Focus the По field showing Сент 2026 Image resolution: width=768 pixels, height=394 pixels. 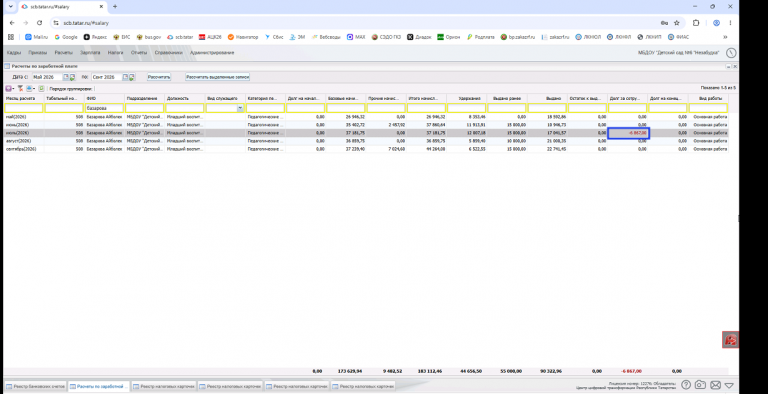click(x=107, y=77)
